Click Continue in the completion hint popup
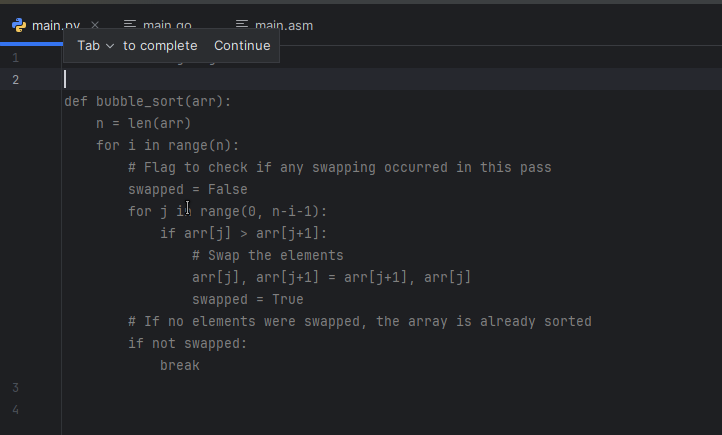The image size is (722, 435). pyautogui.click(x=242, y=46)
